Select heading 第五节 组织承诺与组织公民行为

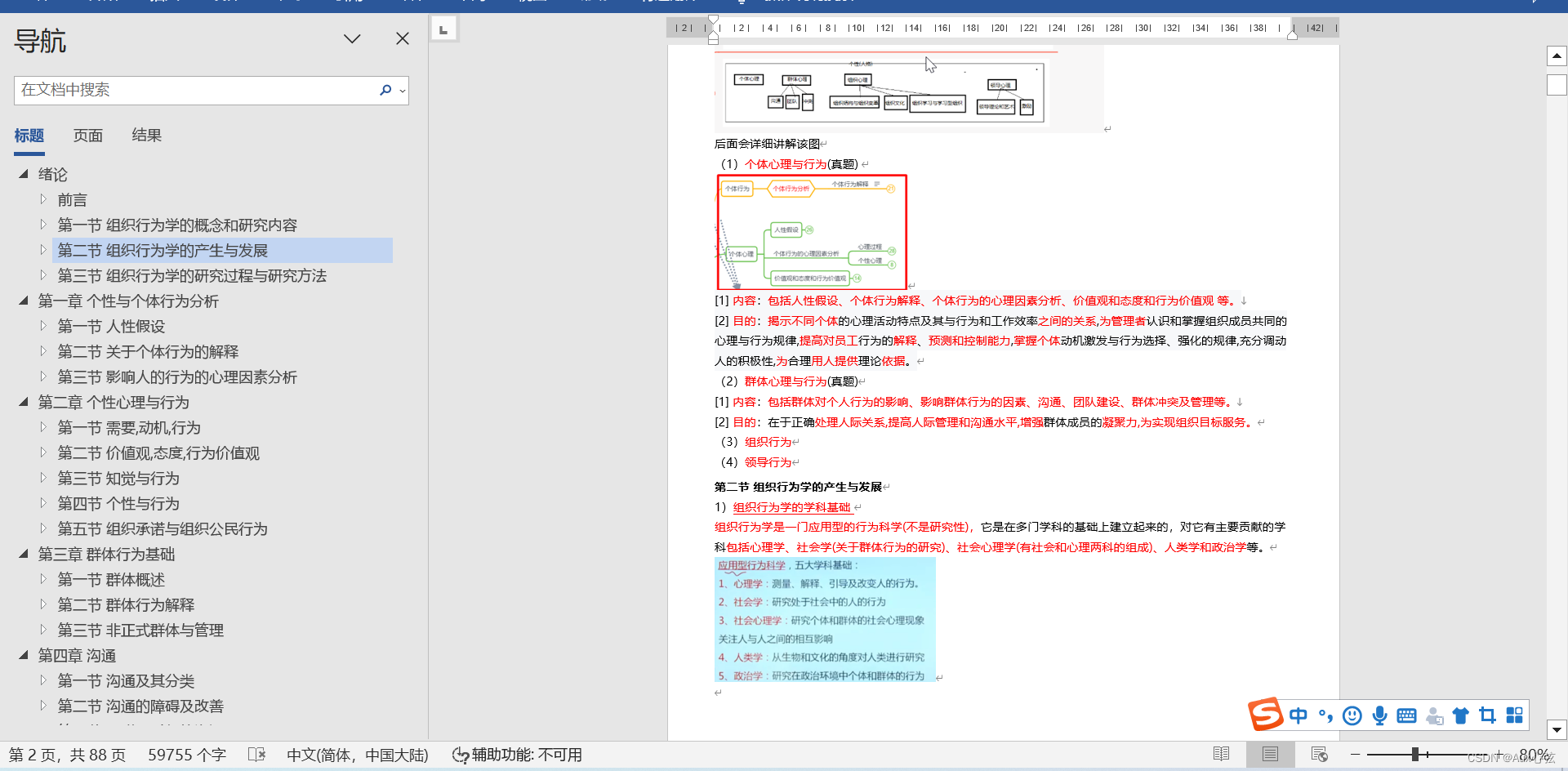pos(163,528)
